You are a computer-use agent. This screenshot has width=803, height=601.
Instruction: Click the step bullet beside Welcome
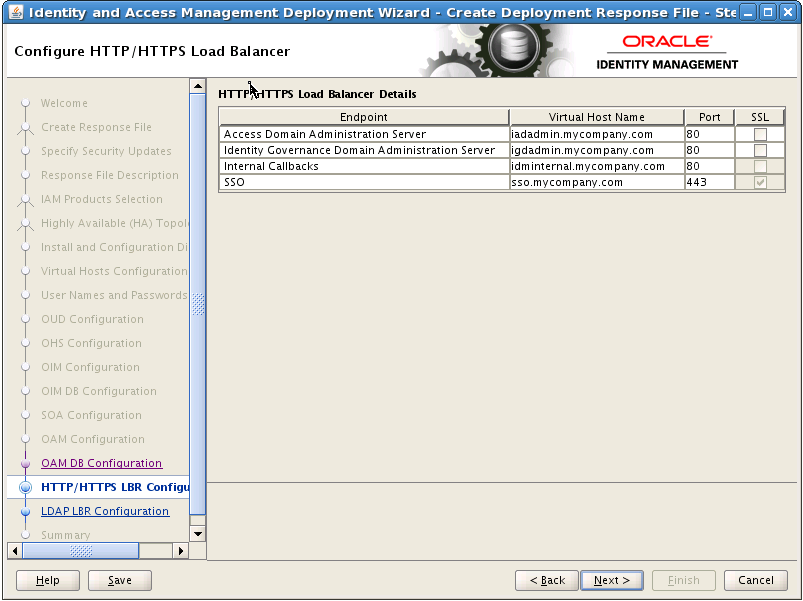pos(25,103)
